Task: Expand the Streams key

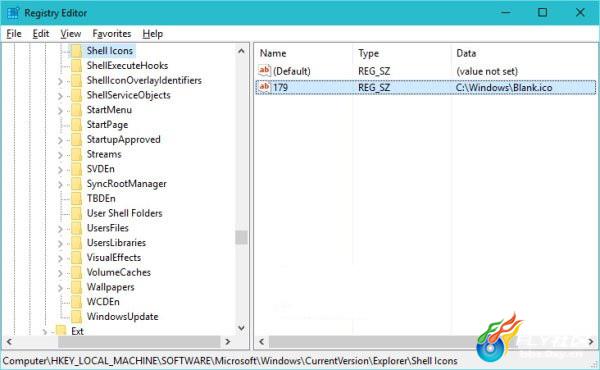Action: (x=60, y=155)
